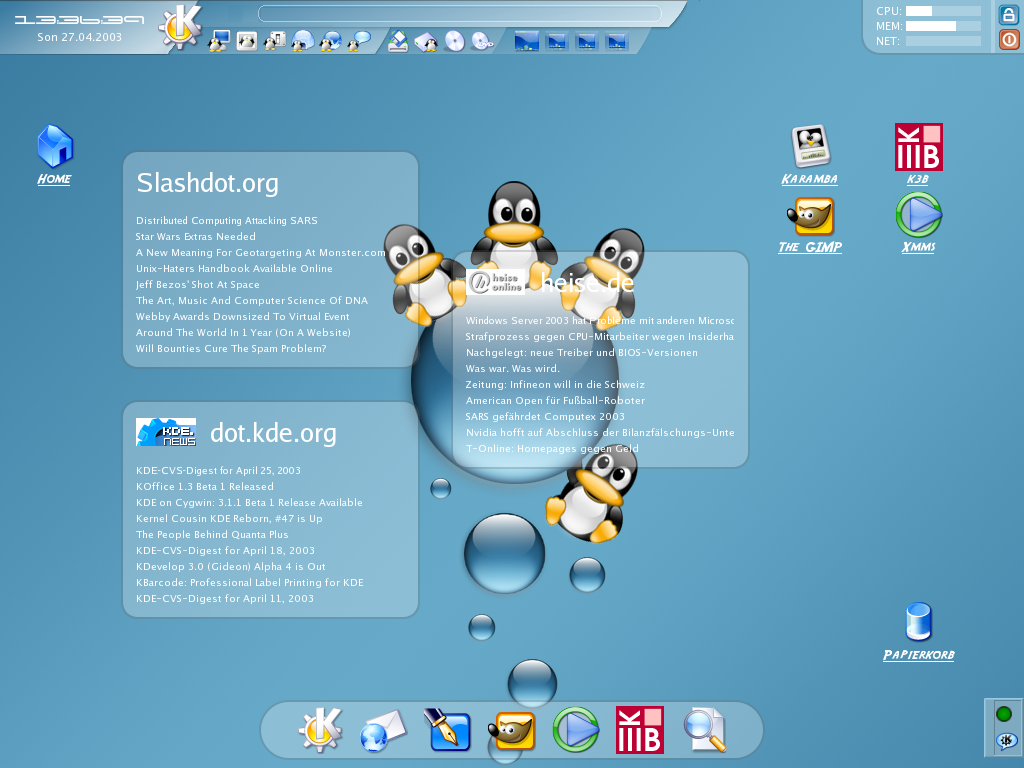The width and height of the screenshot is (1024, 768).
Task: Open the K menu gear in top bar
Action: [x=181, y=27]
